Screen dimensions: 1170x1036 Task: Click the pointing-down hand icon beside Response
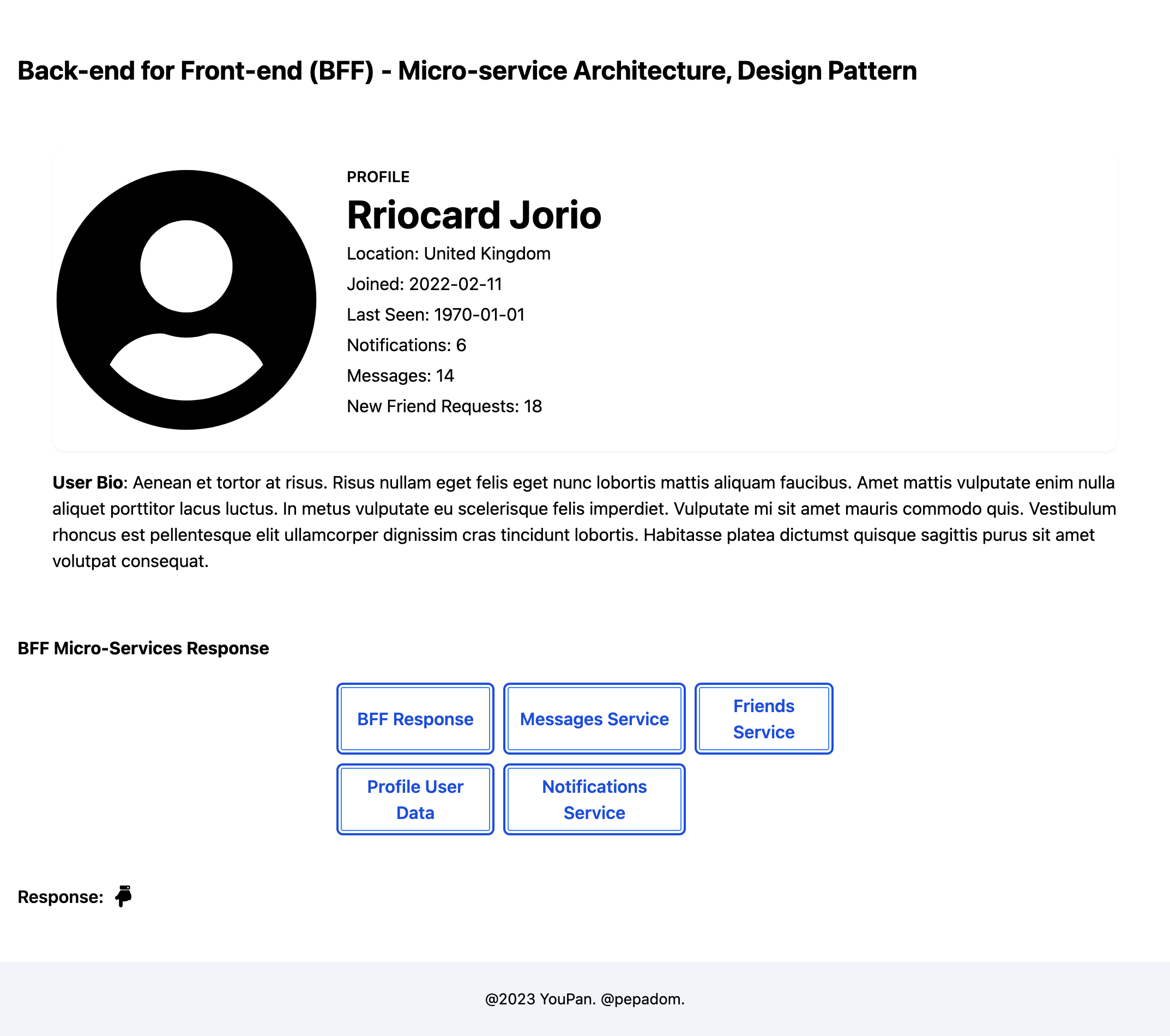(123, 896)
